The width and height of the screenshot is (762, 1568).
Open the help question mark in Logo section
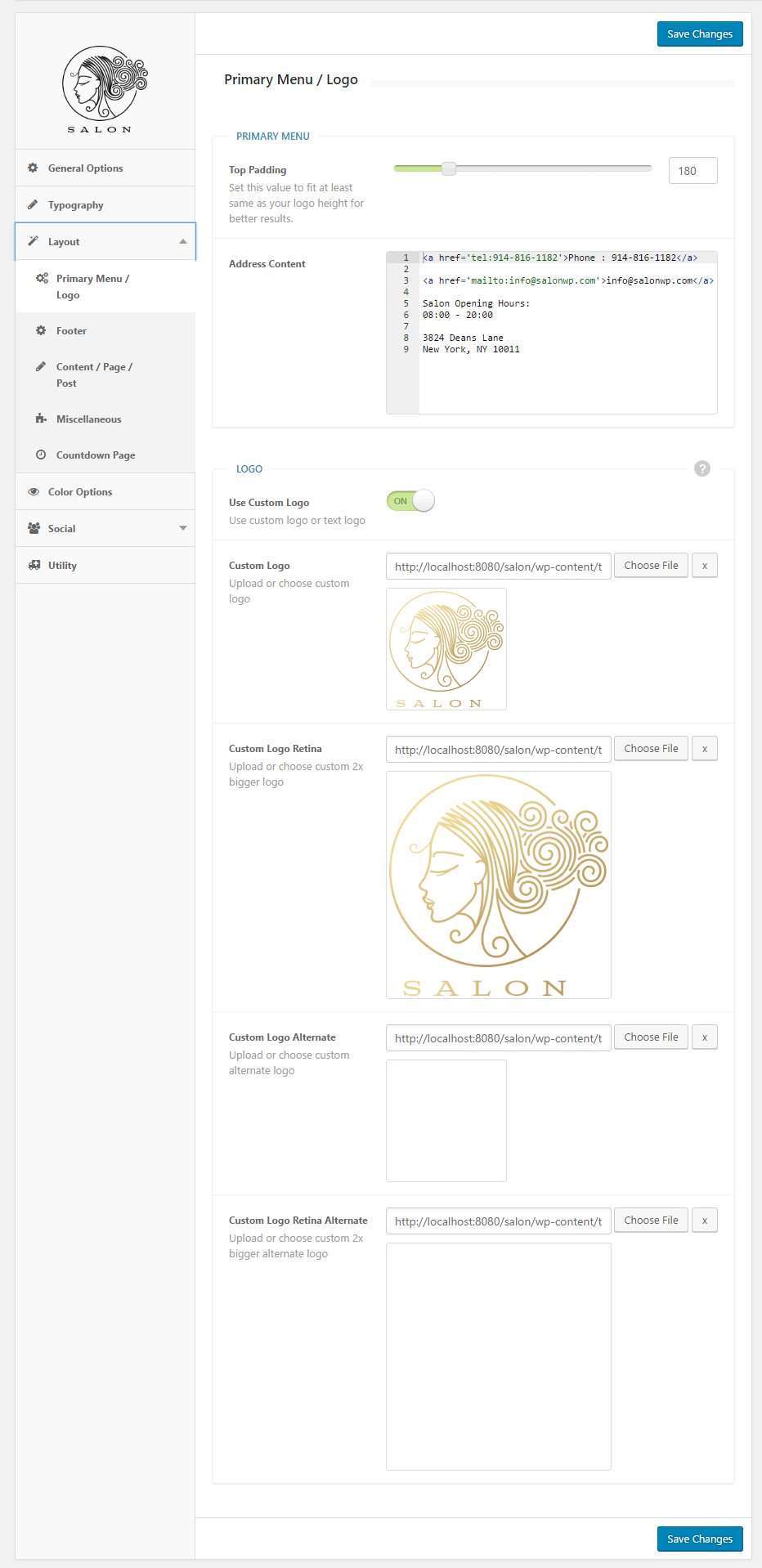pos(701,468)
